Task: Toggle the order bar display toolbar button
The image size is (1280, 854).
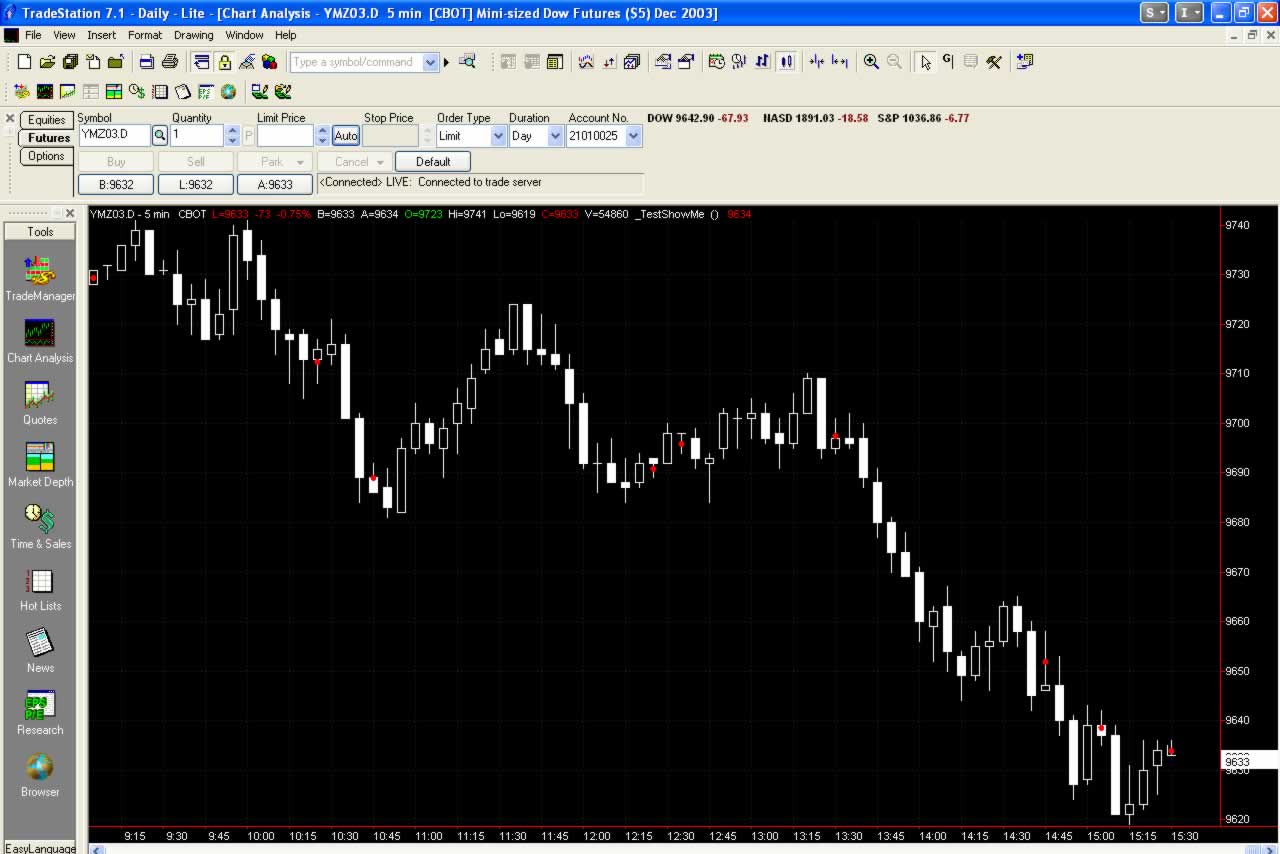Action: 202,62
